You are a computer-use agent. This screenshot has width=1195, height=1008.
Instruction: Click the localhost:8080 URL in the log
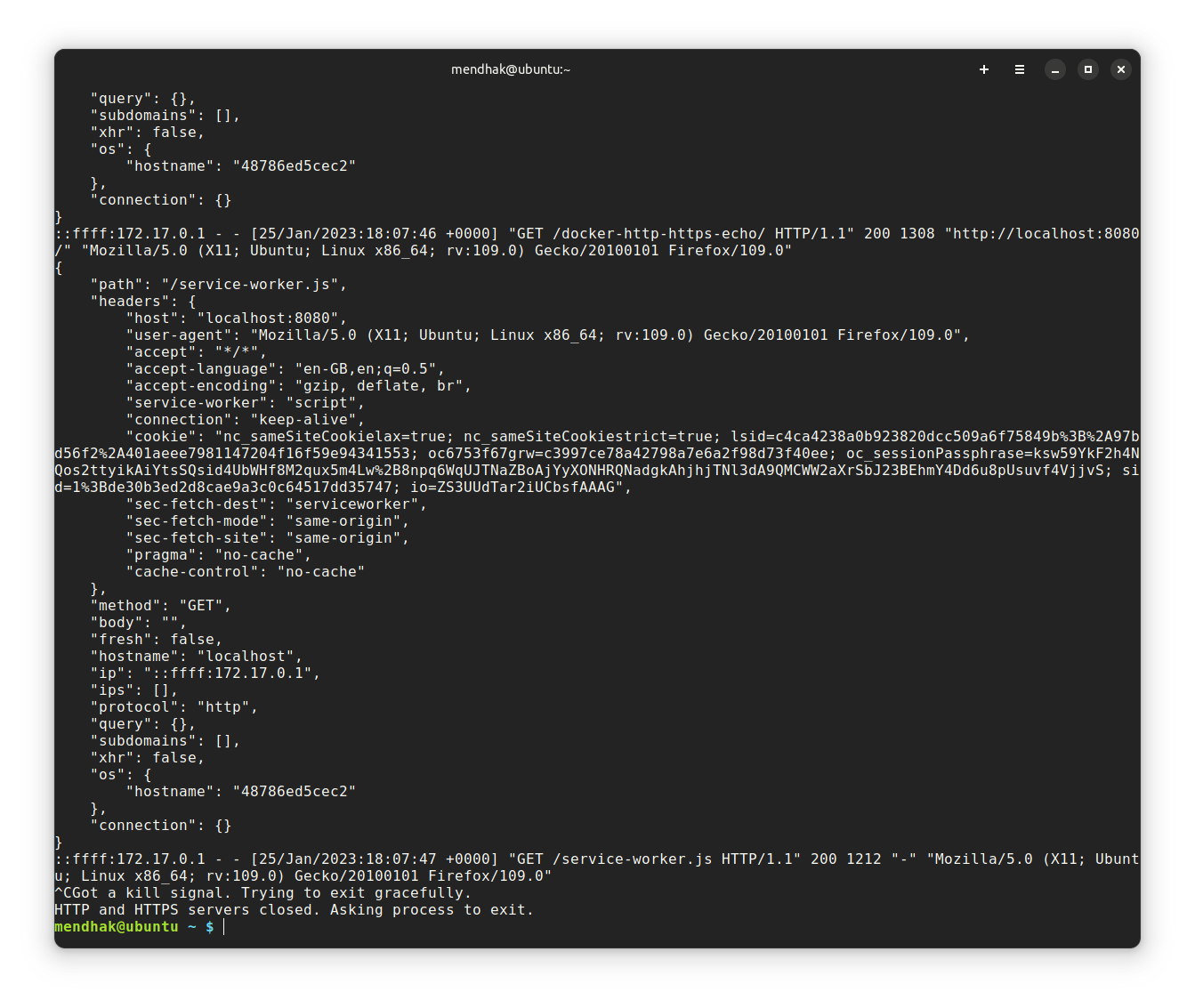1043,233
